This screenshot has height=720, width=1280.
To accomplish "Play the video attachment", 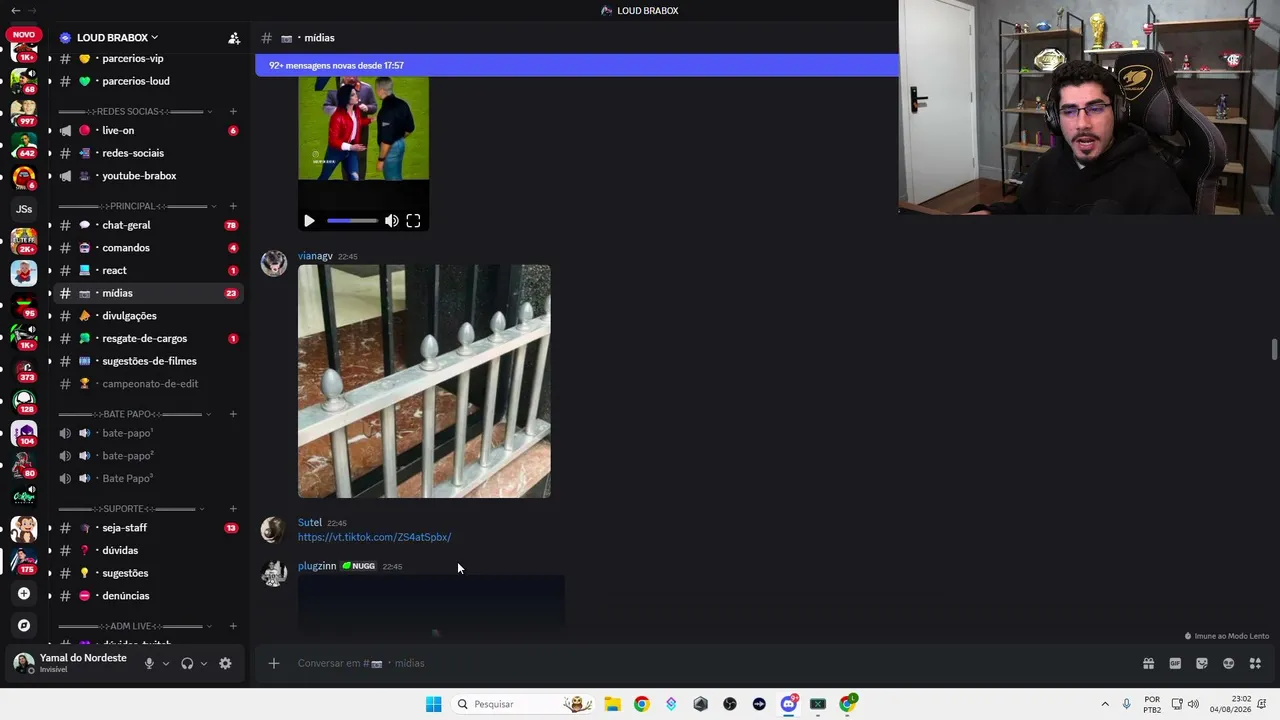I will point(309,221).
